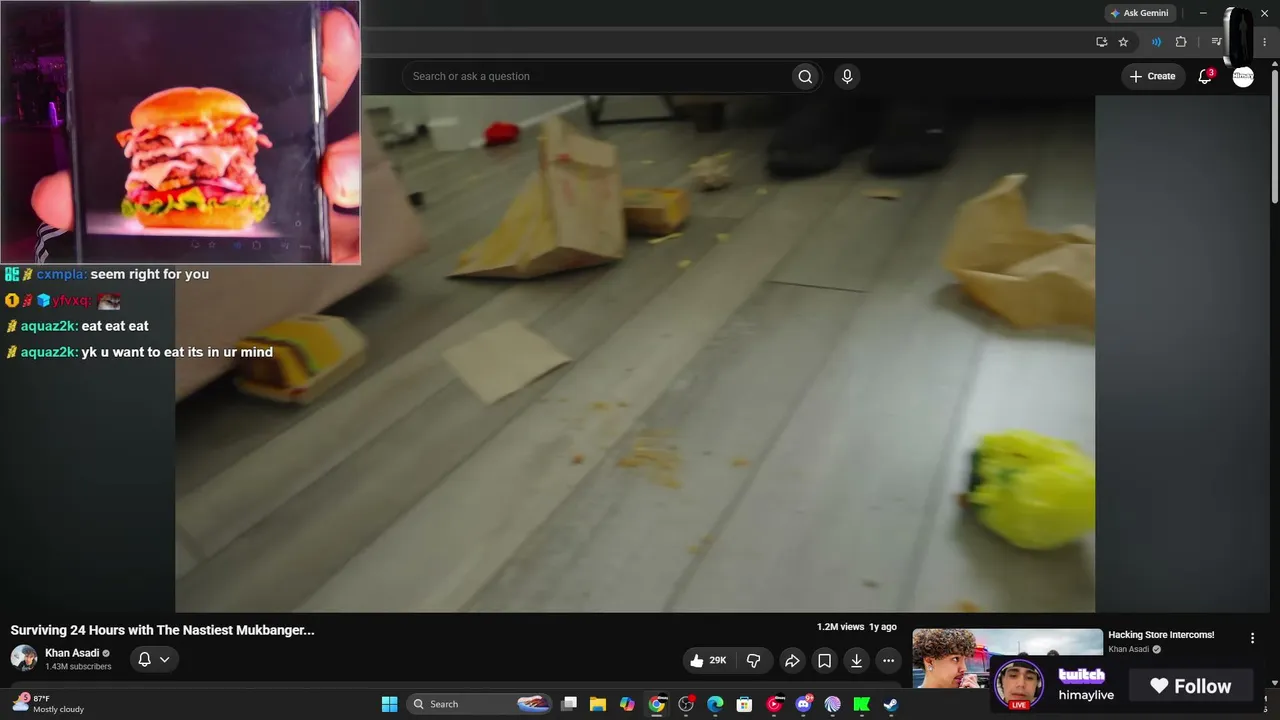Open Khan Asadi channel avatar
The height and width of the screenshot is (720, 1280).
pos(24,658)
